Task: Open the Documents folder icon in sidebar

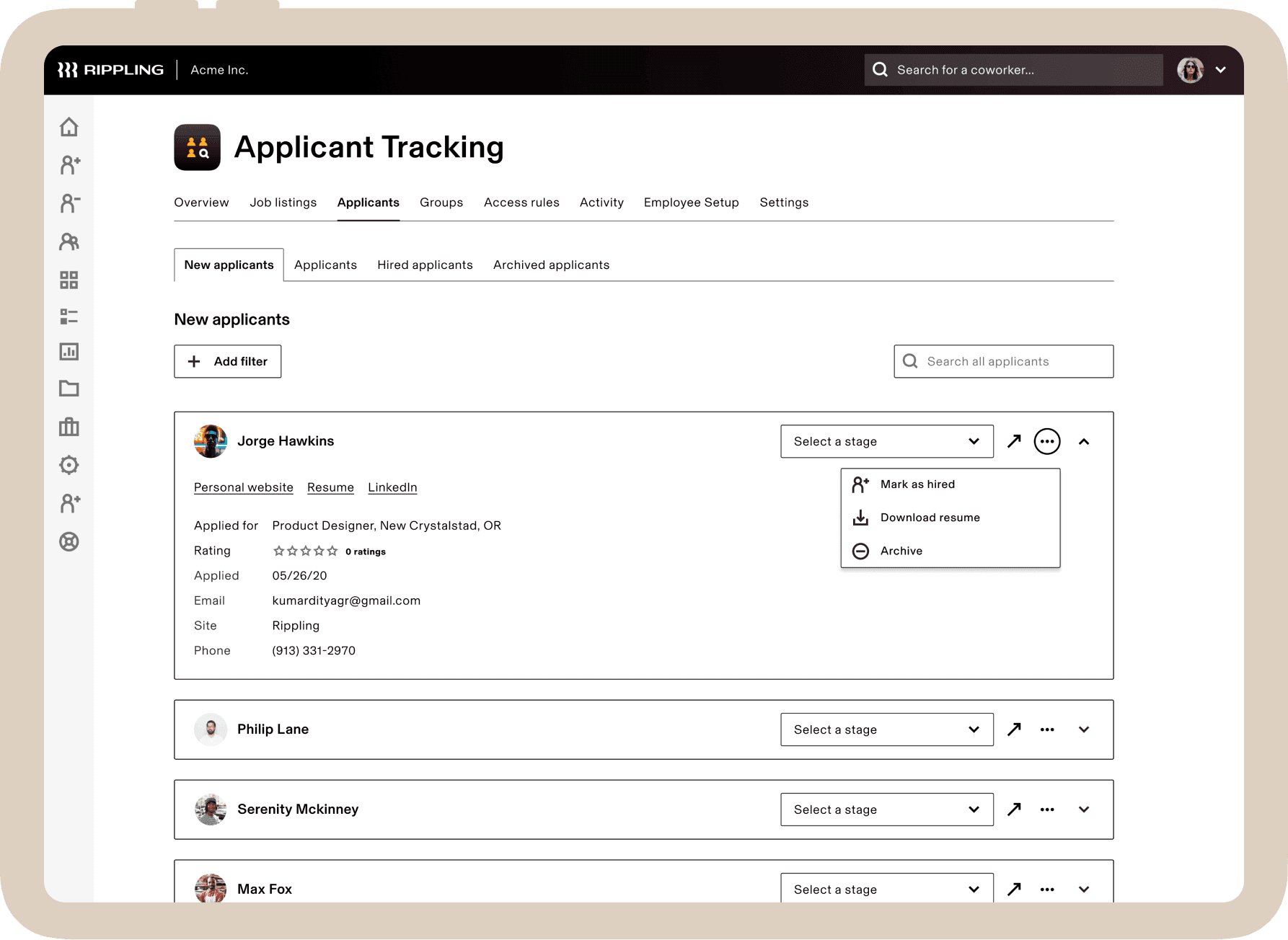Action: [x=69, y=389]
